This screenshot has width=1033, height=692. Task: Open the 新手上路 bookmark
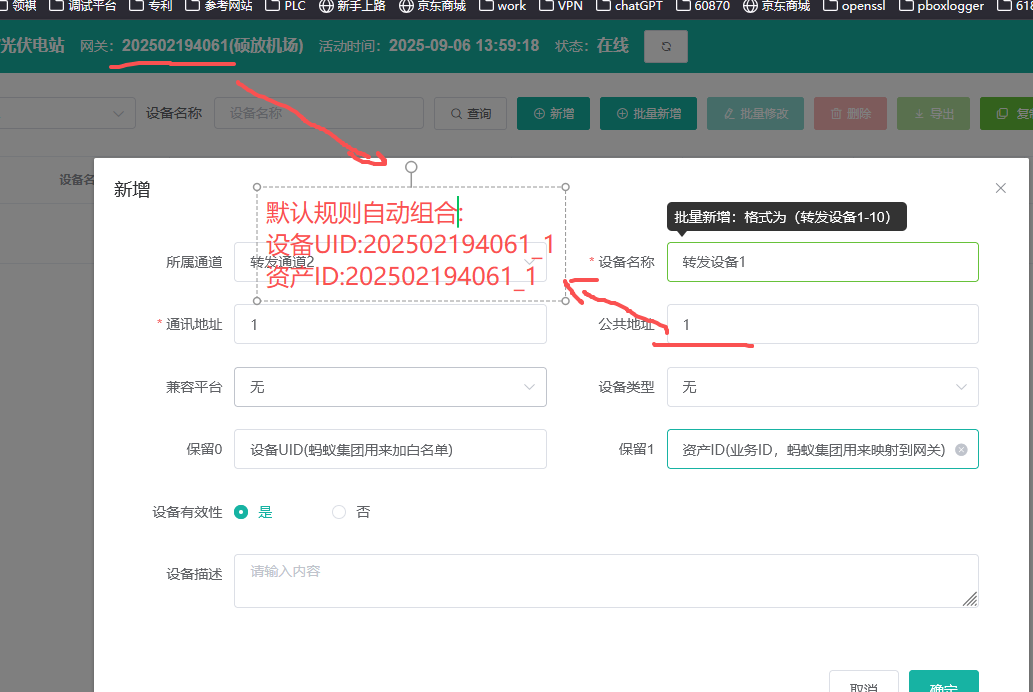tap(355, 6)
